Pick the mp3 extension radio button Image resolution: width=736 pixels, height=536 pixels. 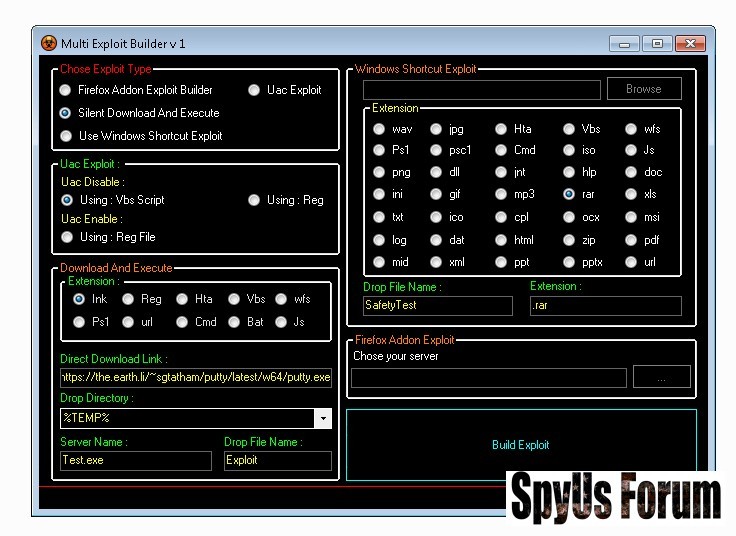[501, 194]
